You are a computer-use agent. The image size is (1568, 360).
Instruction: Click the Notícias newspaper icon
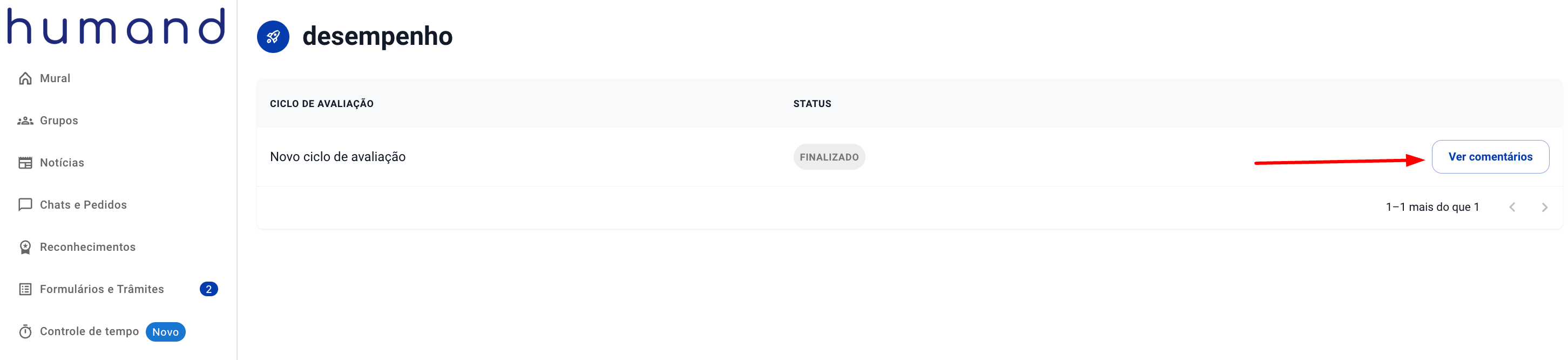pyautogui.click(x=25, y=163)
